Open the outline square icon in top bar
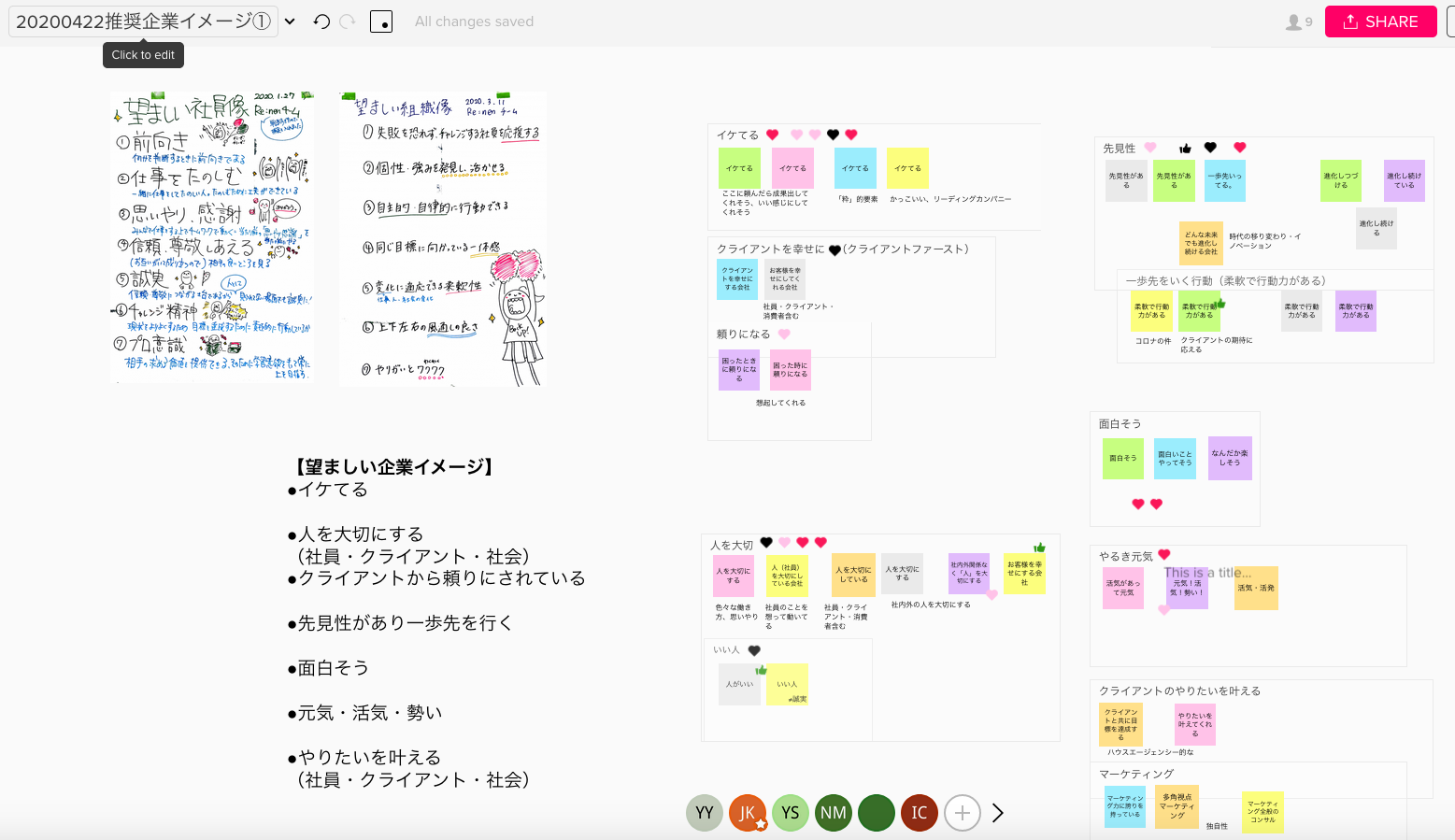This screenshot has width=1455, height=840. pos(381,21)
